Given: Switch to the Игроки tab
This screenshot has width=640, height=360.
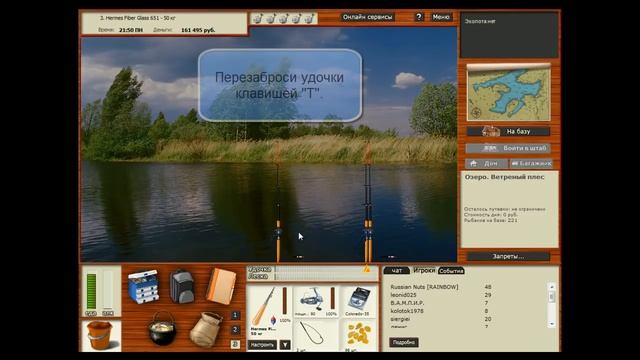Looking at the screenshot, I should click(424, 270).
